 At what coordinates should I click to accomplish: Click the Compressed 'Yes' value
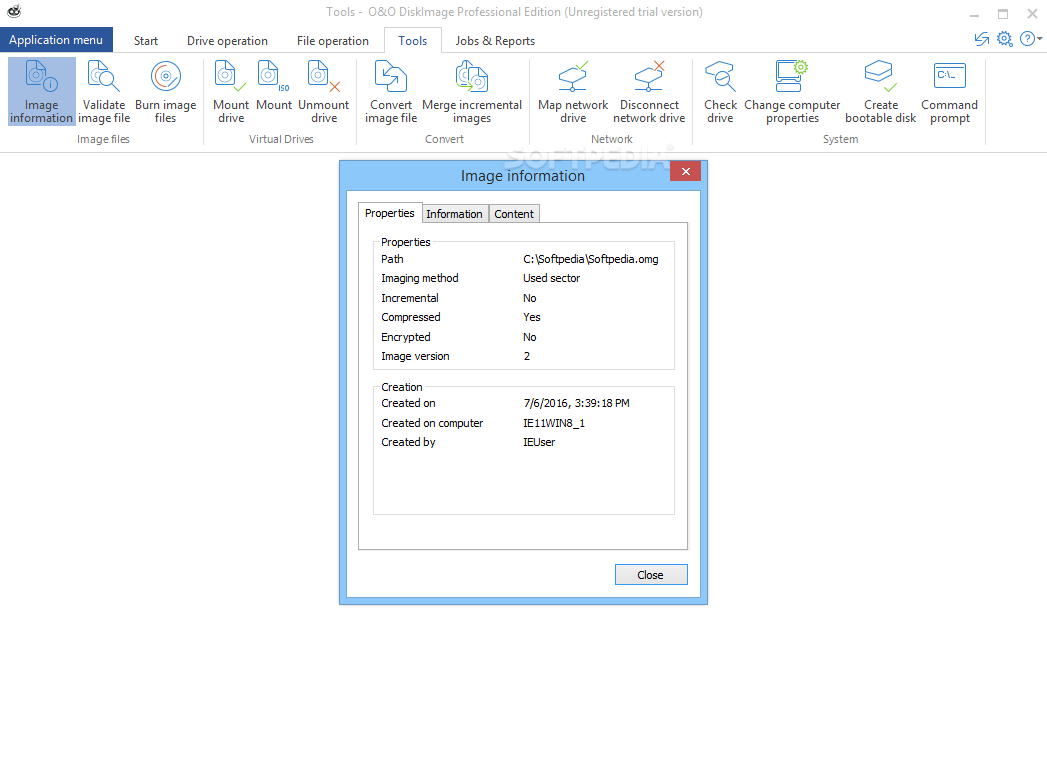tap(532, 317)
